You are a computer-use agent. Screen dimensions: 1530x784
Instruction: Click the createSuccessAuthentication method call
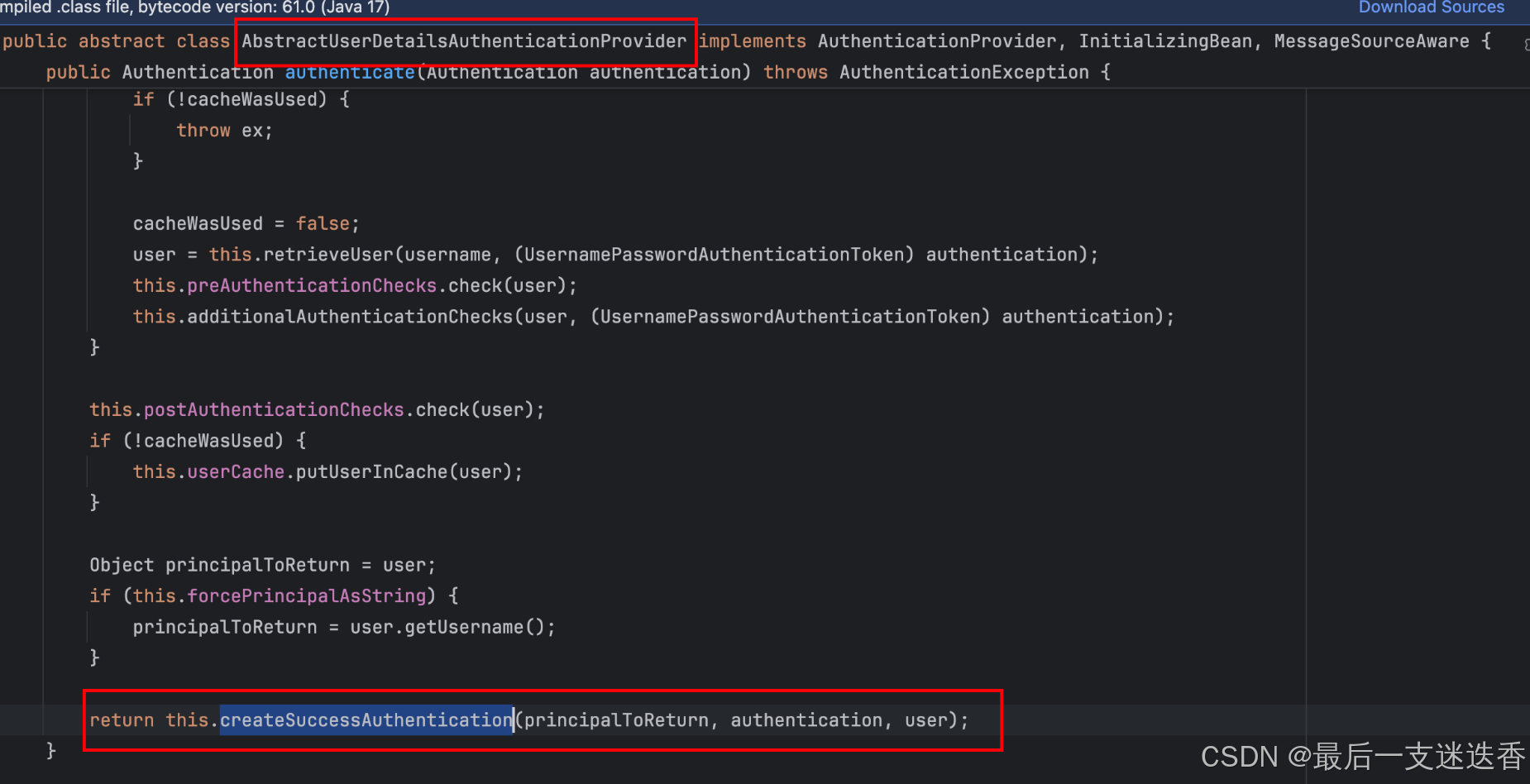coord(366,720)
